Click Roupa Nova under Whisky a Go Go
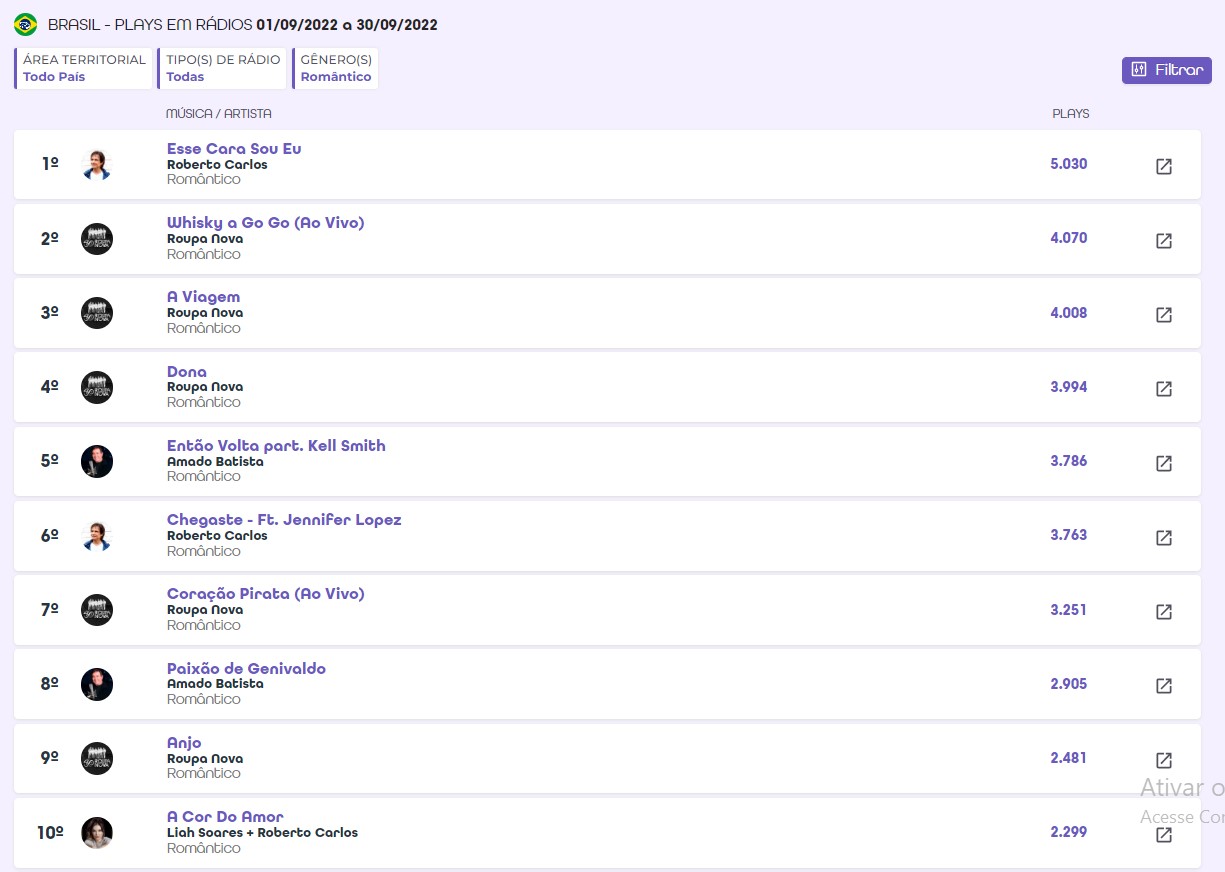 tap(205, 239)
